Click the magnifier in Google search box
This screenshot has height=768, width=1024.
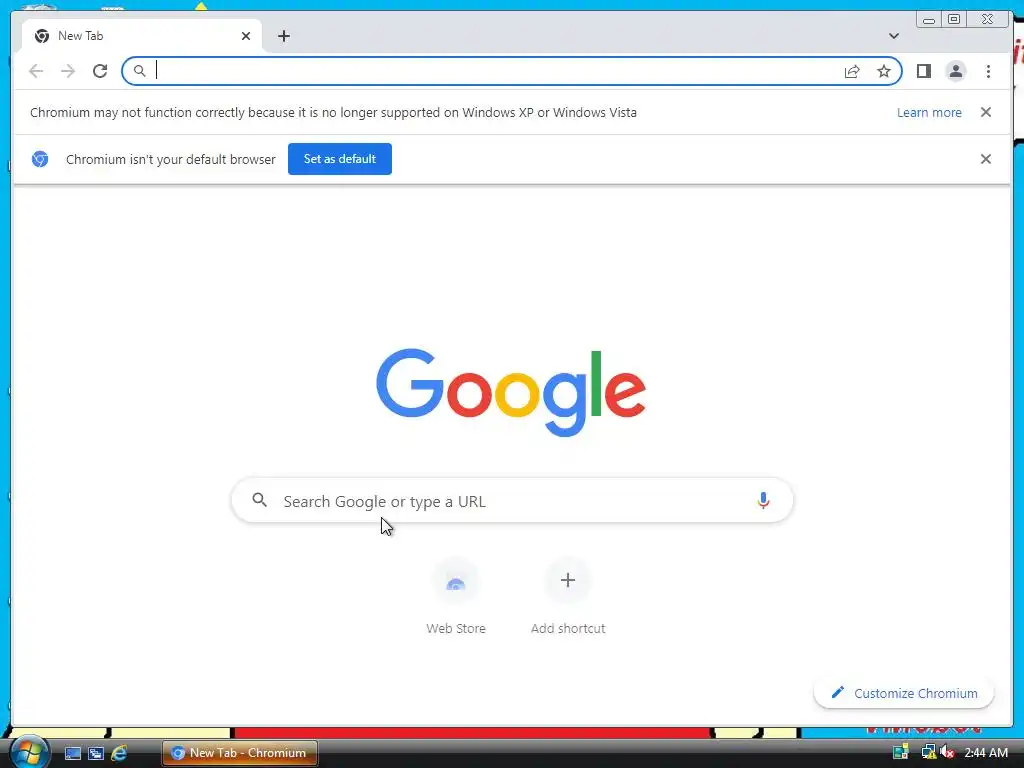pos(259,500)
